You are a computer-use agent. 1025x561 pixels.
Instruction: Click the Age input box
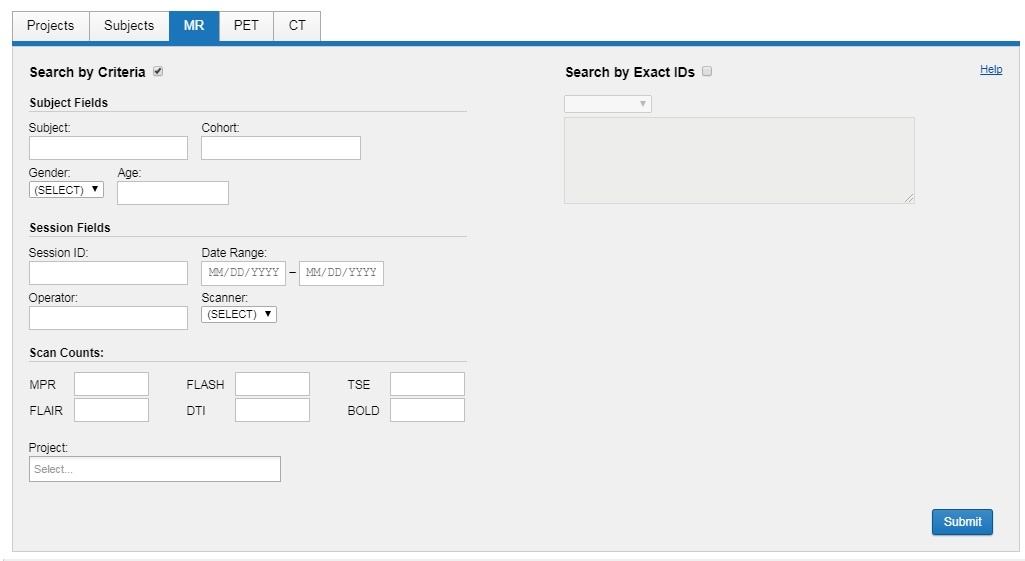173,193
